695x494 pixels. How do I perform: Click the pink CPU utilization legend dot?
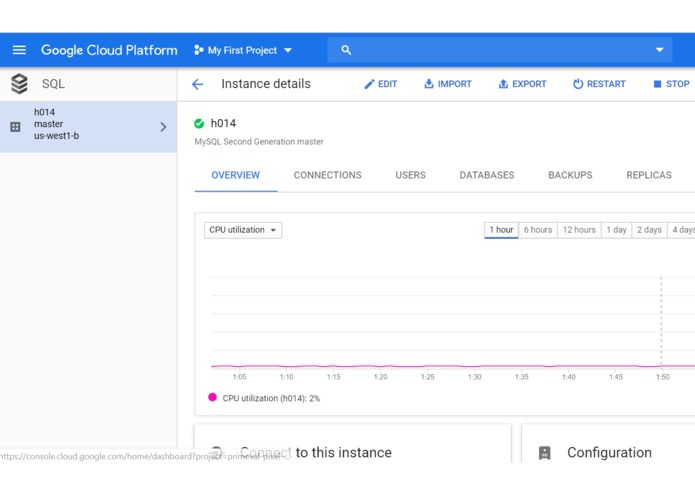(x=212, y=397)
